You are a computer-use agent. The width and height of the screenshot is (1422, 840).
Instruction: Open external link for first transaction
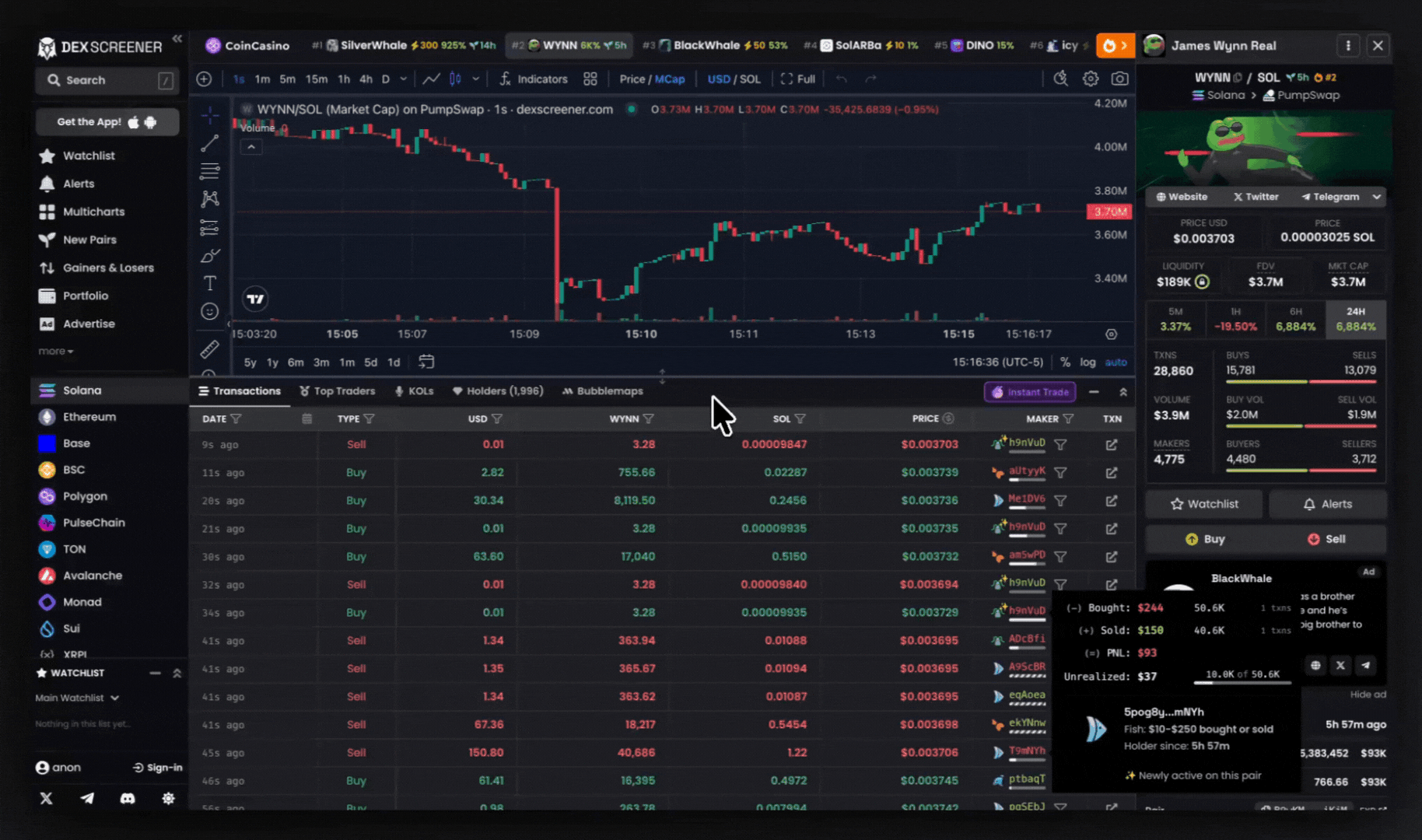coord(1112,445)
